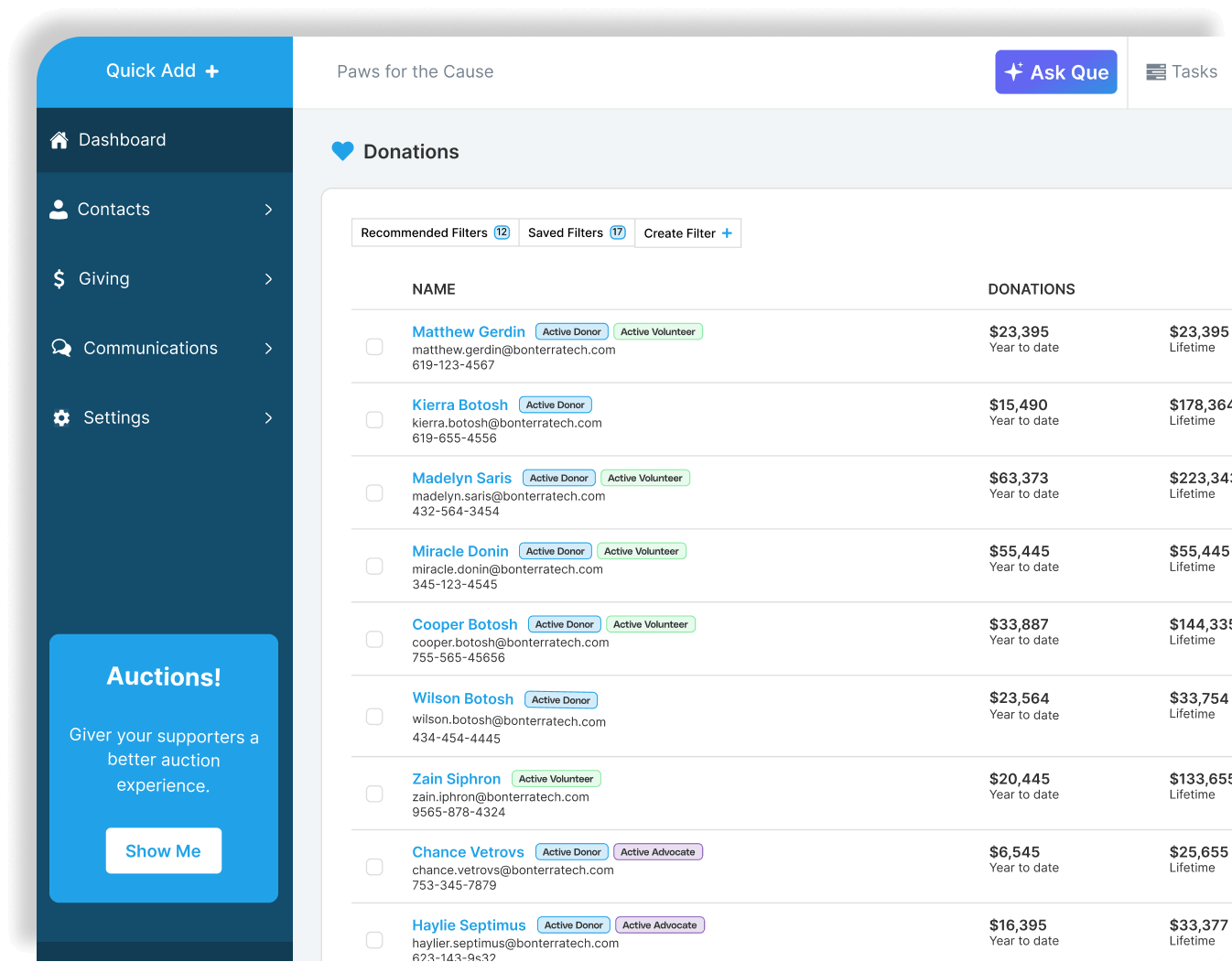
Task: Click the Contacts person icon
Action: (59, 209)
